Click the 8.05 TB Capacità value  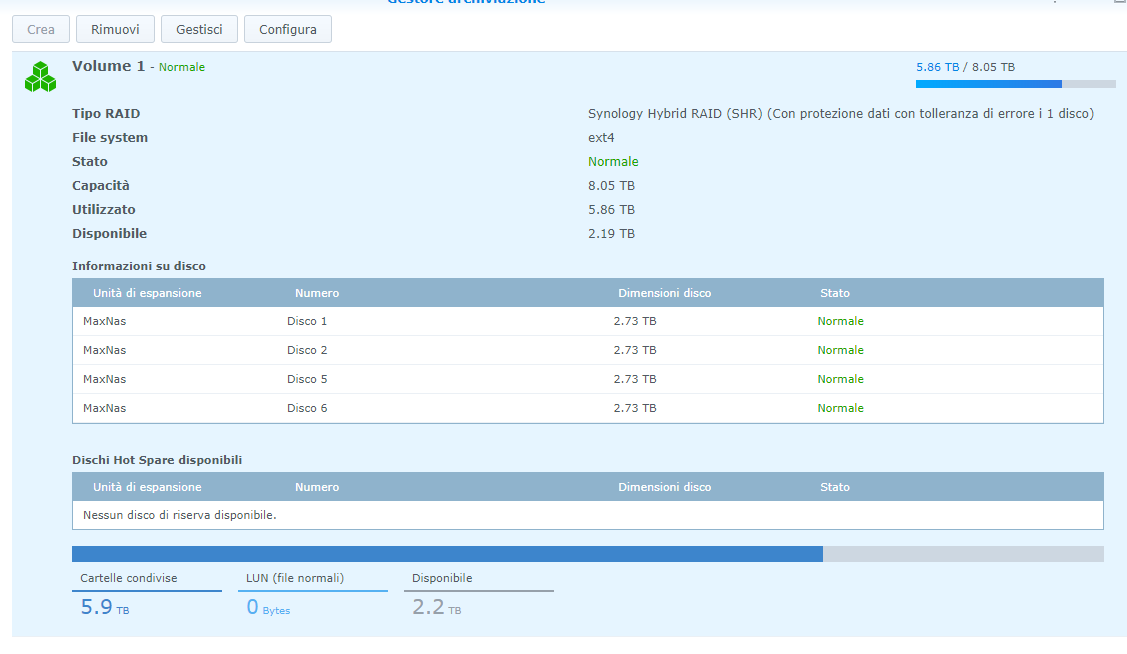click(x=611, y=185)
